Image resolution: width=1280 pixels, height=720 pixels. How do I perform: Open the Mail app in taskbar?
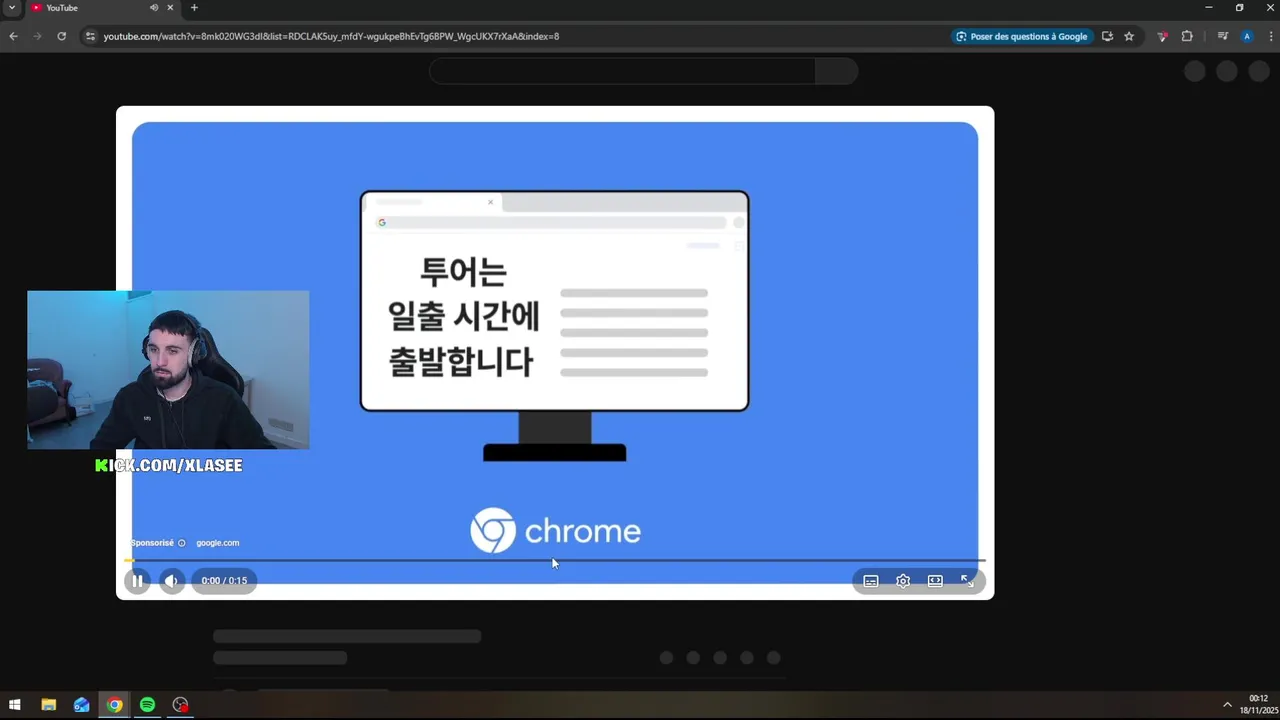tap(81, 705)
